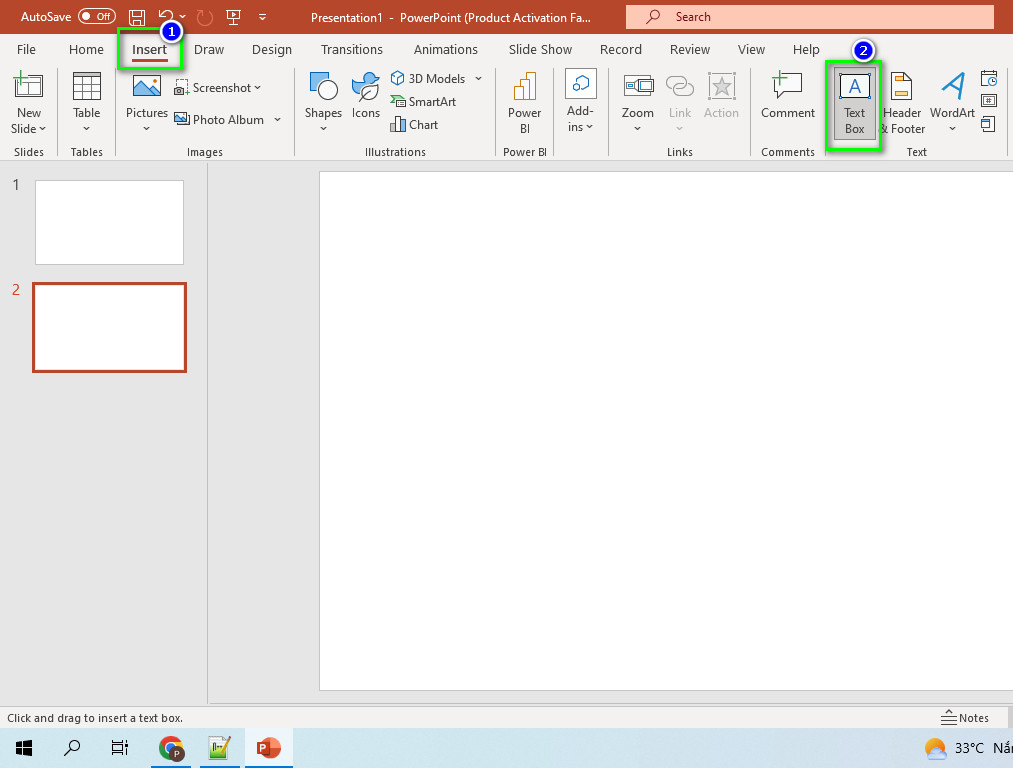This screenshot has width=1013, height=768.
Task: Open the Icons gallery
Action: pyautogui.click(x=365, y=86)
